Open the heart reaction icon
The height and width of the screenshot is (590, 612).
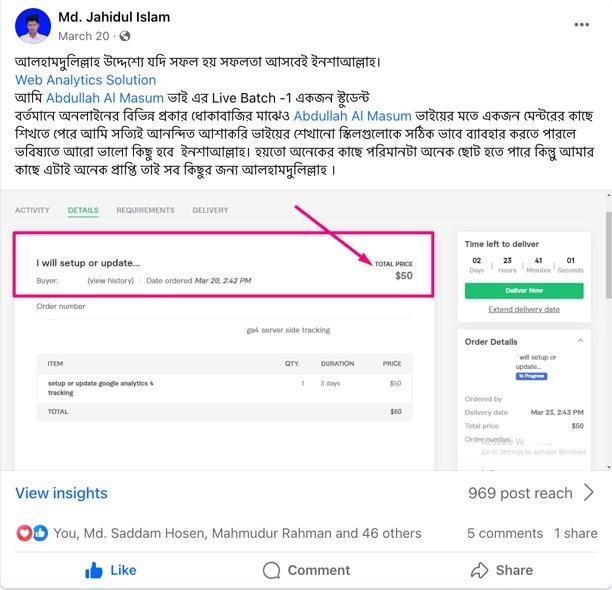[24, 533]
